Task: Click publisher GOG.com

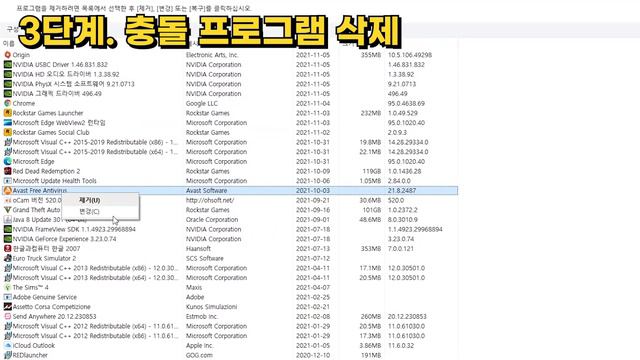Action: pyautogui.click(x=199, y=355)
